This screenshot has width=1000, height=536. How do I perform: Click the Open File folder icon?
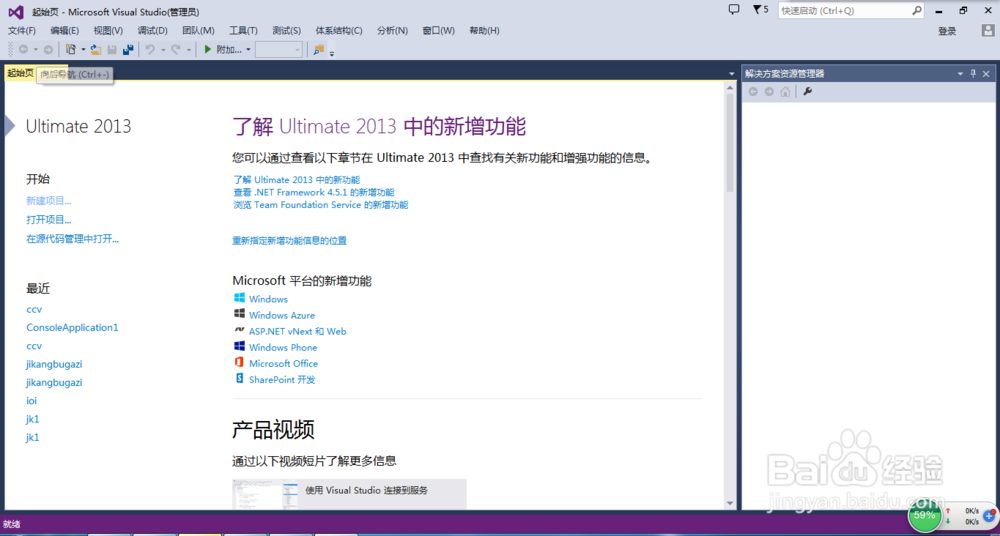tap(96, 49)
